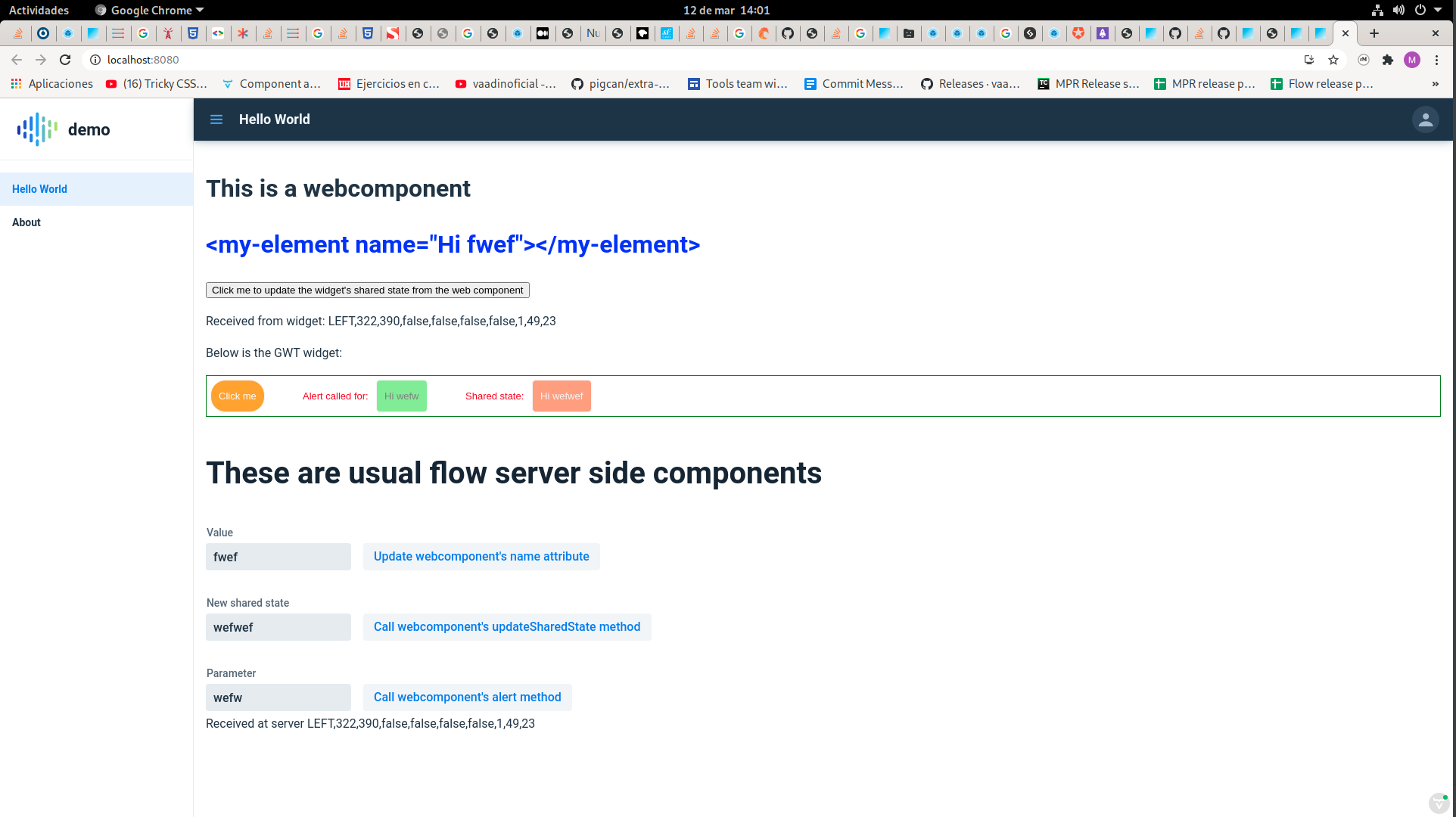Viewport: 1456px width, 817px height.
Task: Click the Chrome address bar lock icon
Action: pyautogui.click(x=95, y=60)
